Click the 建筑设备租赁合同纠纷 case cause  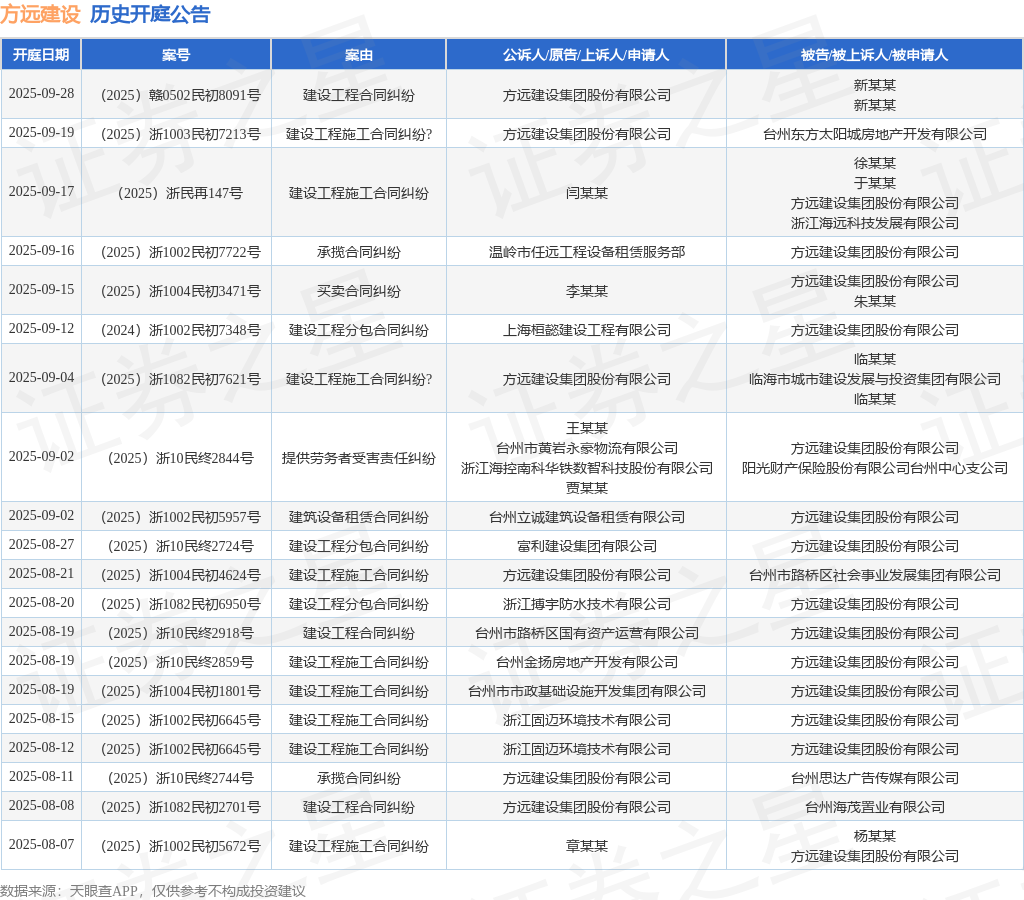pyautogui.click(x=359, y=517)
